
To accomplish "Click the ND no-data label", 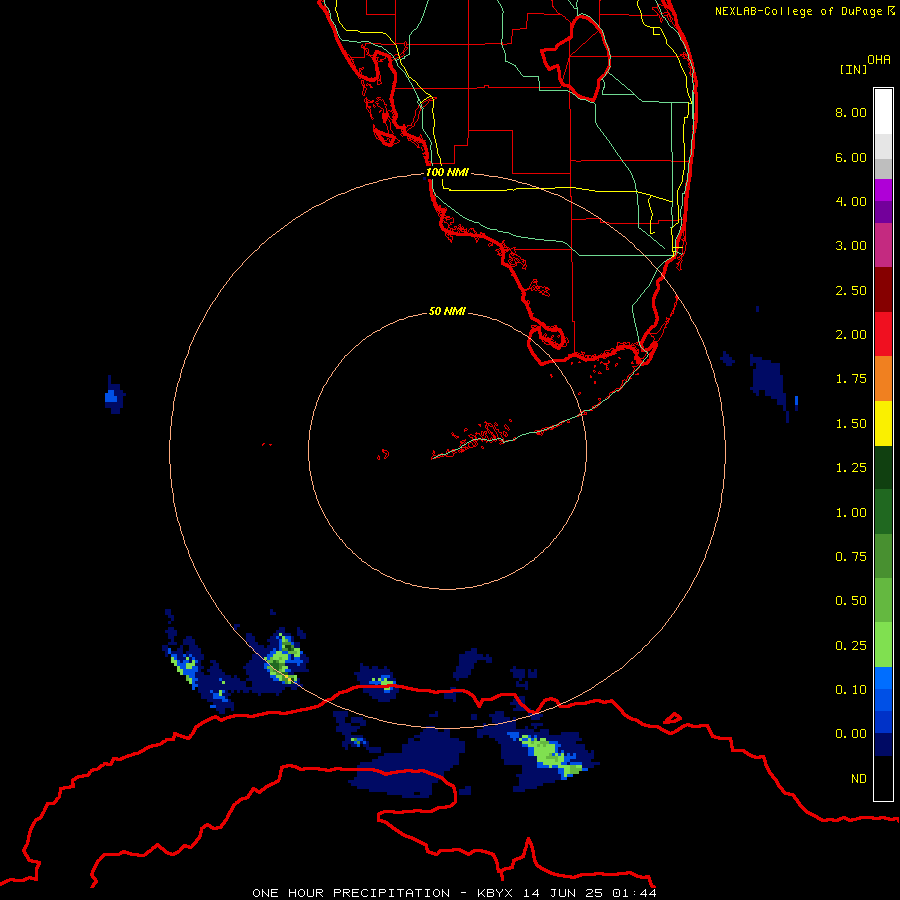I will click(859, 779).
